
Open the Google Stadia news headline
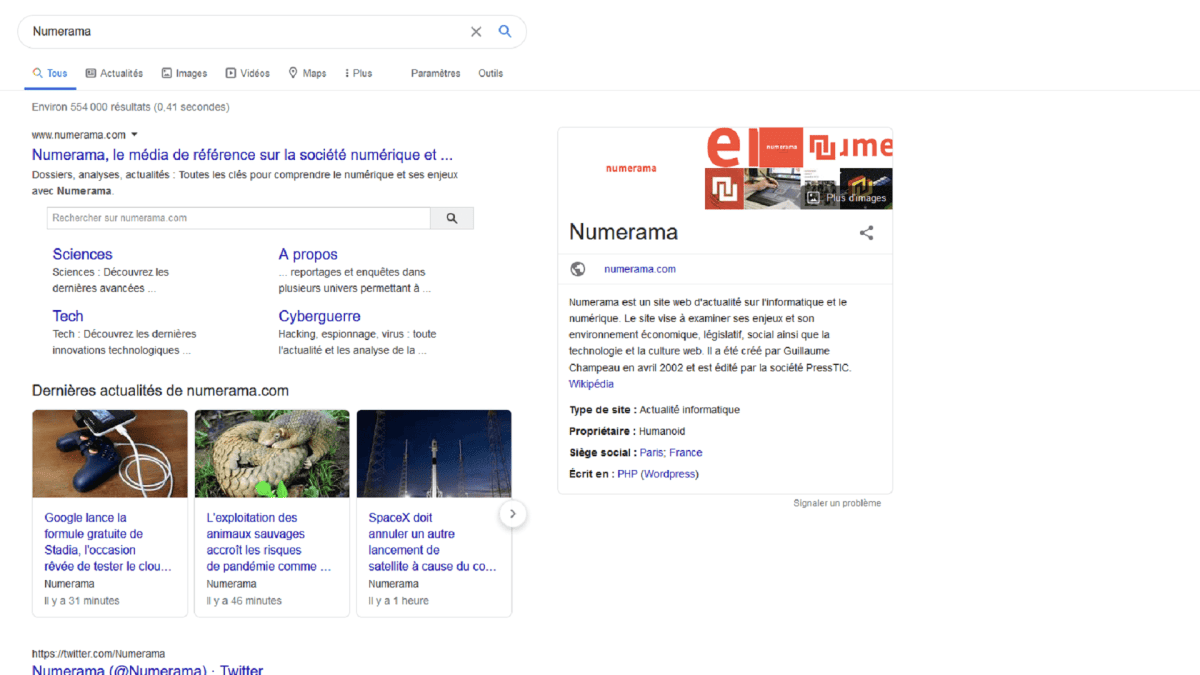(x=108, y=542)
